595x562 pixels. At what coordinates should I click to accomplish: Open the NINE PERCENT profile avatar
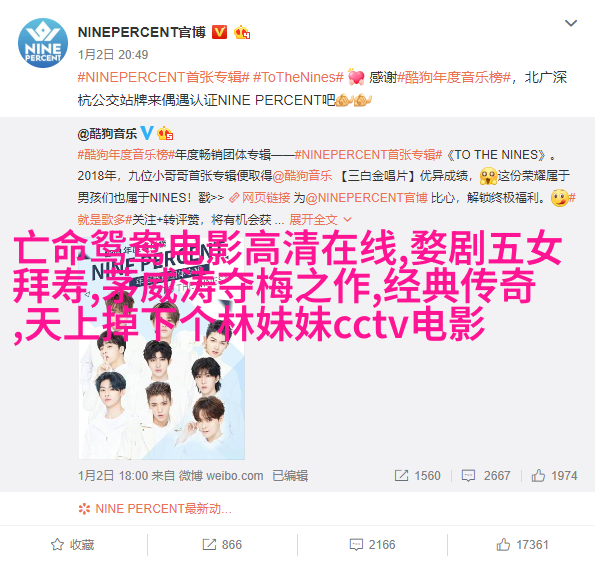tap(43, 43)
